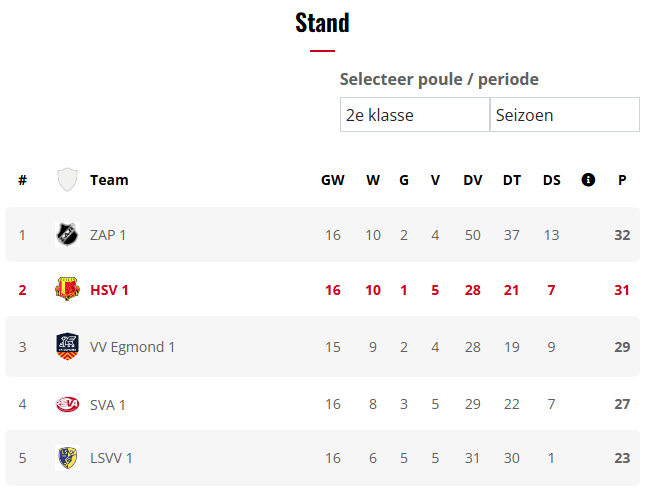Click the Team column header
The image size is (647, 490).
click(x=109, y=180)
